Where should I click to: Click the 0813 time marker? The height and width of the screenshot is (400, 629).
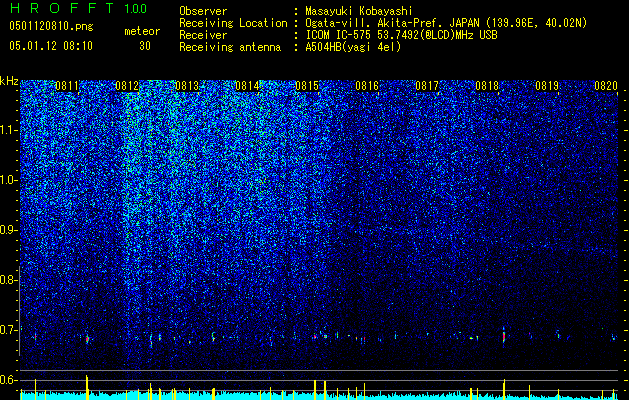click(187, 86)
